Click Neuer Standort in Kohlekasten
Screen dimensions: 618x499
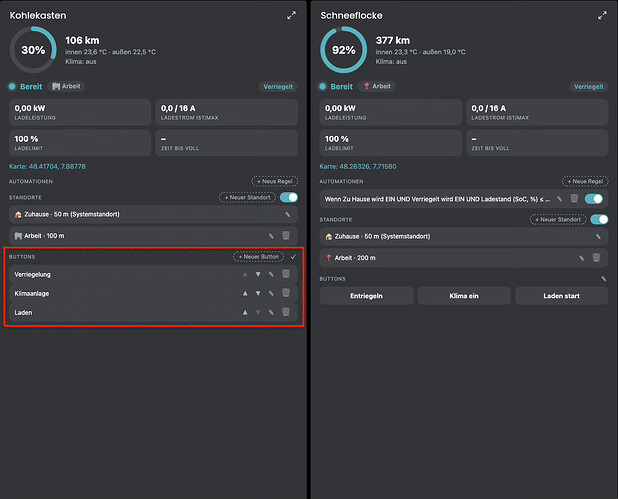coord(248,197)
